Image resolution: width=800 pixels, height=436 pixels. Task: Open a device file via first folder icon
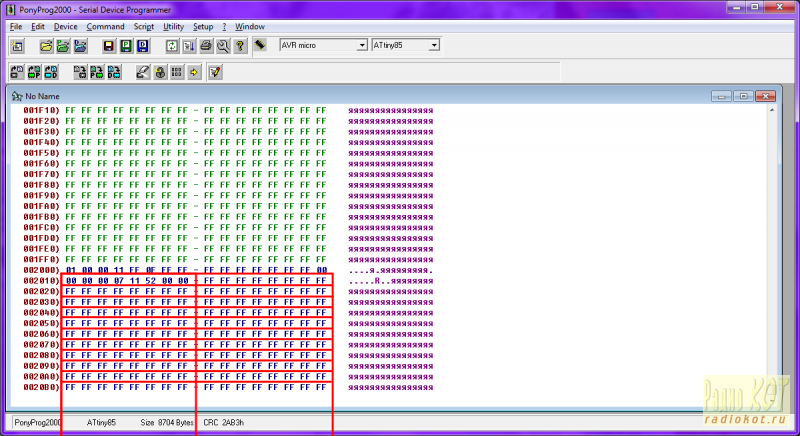[45, 46]
